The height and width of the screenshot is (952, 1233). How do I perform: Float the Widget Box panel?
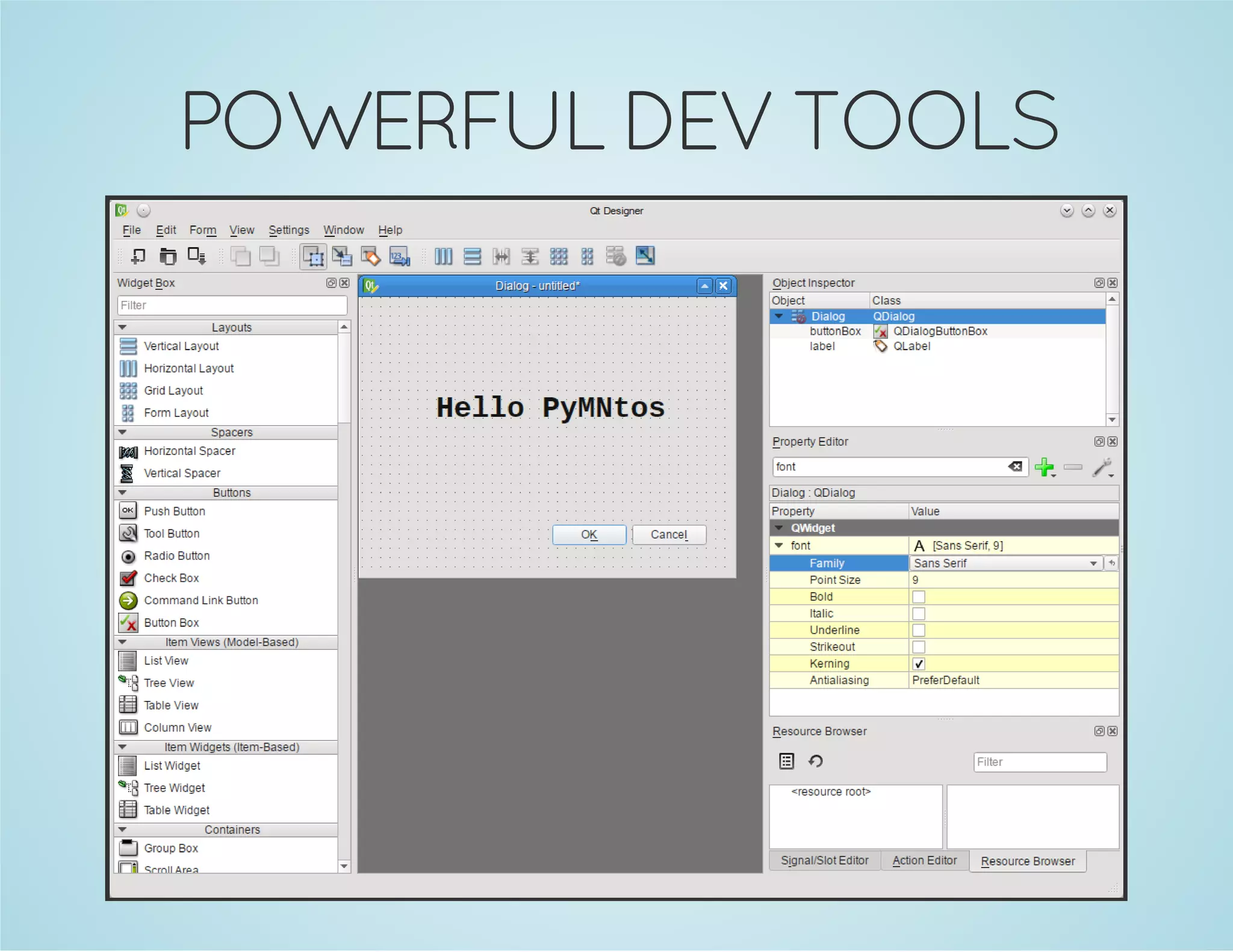coord(331,283)
